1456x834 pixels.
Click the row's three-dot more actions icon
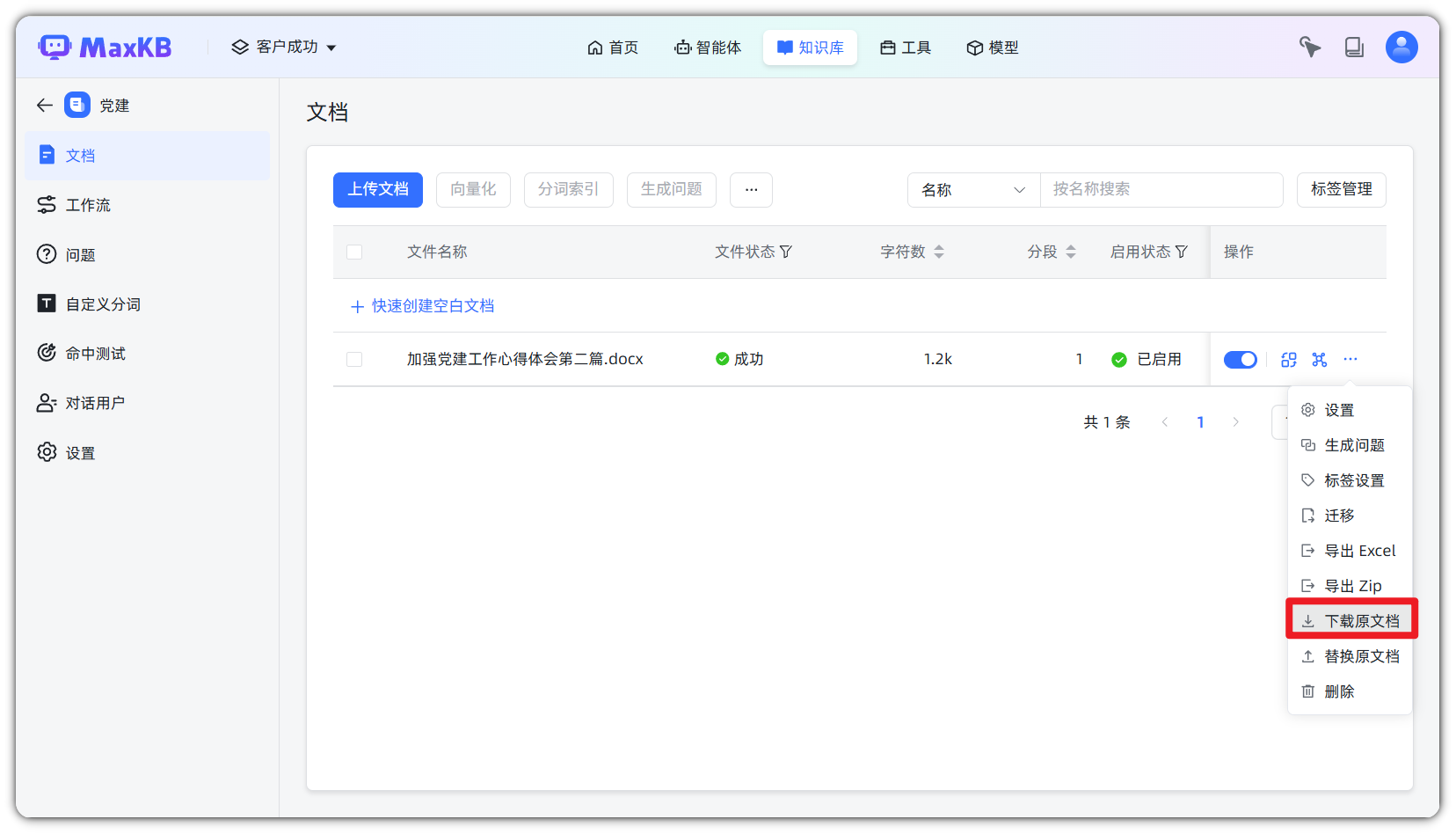tap(1350, 359)
